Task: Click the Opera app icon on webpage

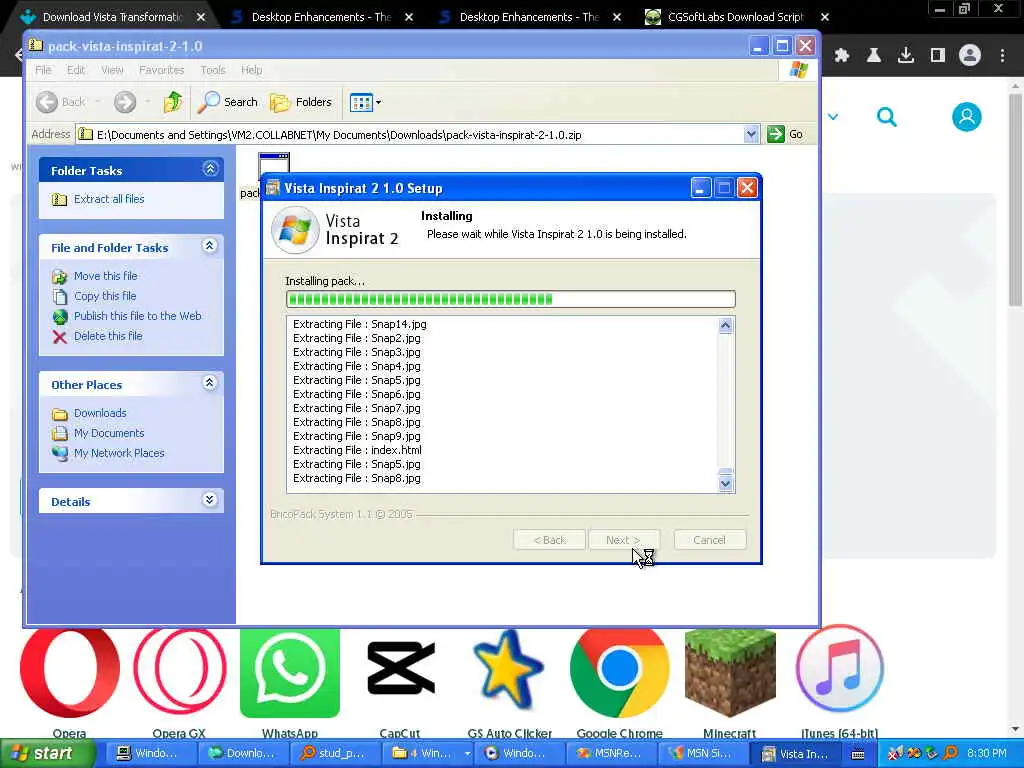Action: click(70, 671)
